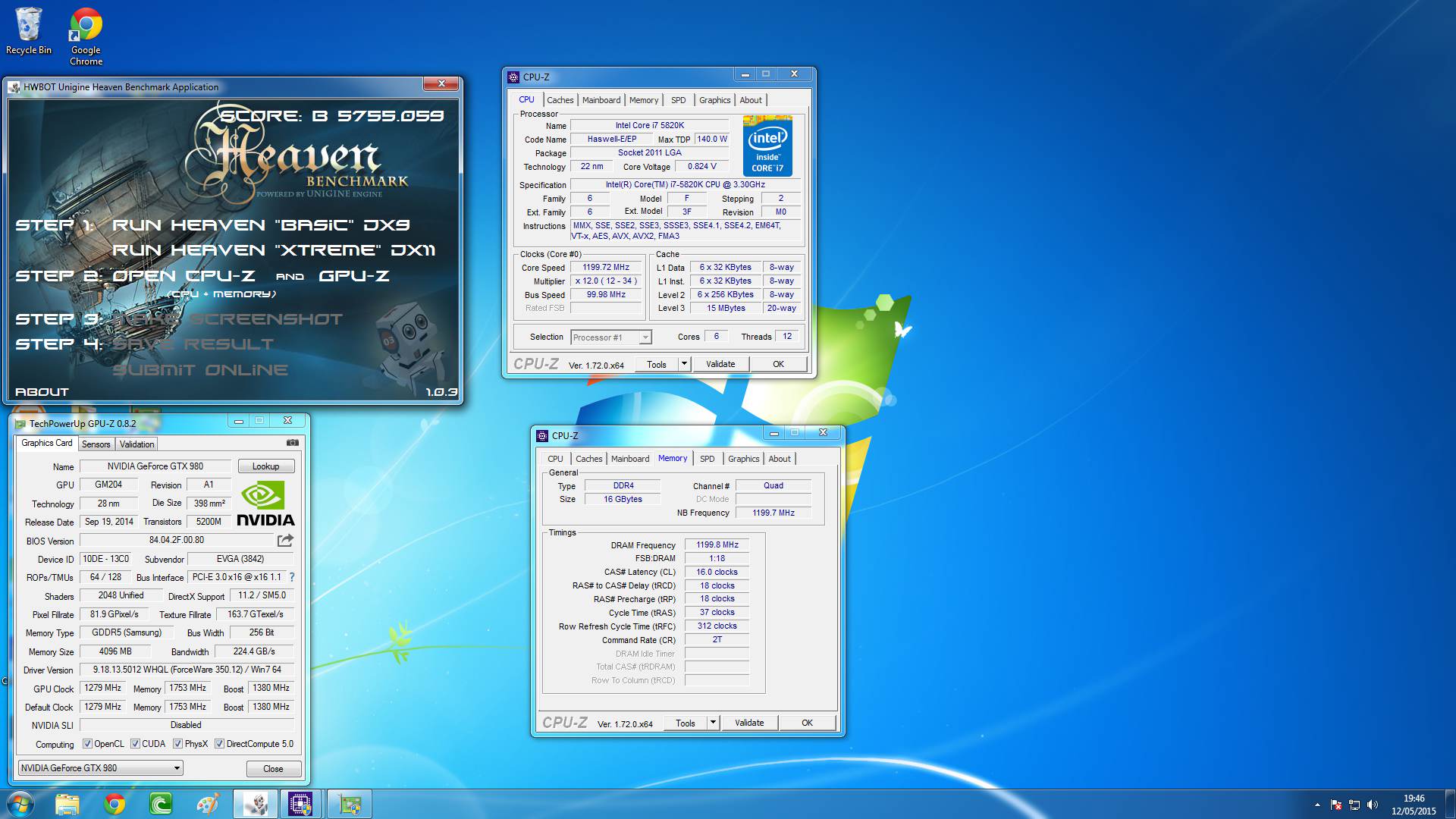Open the Windows Start menu
The height and width of the screenshot is (819, 1456).
[20, 804]
